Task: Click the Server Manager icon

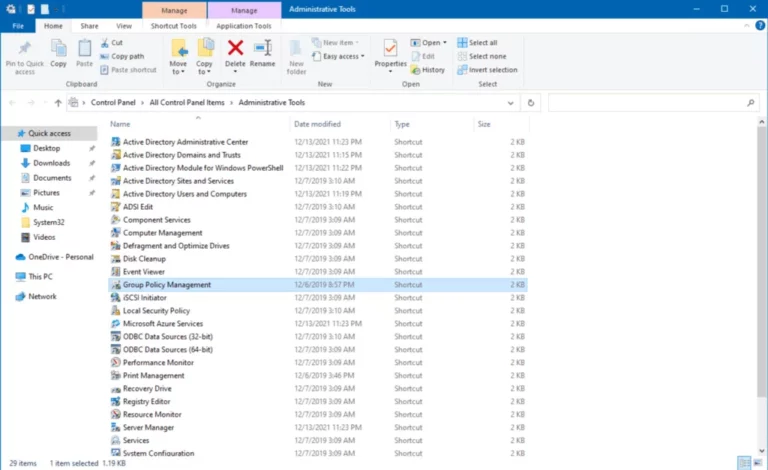Action: pyautogui.click(x=116, y=427)
